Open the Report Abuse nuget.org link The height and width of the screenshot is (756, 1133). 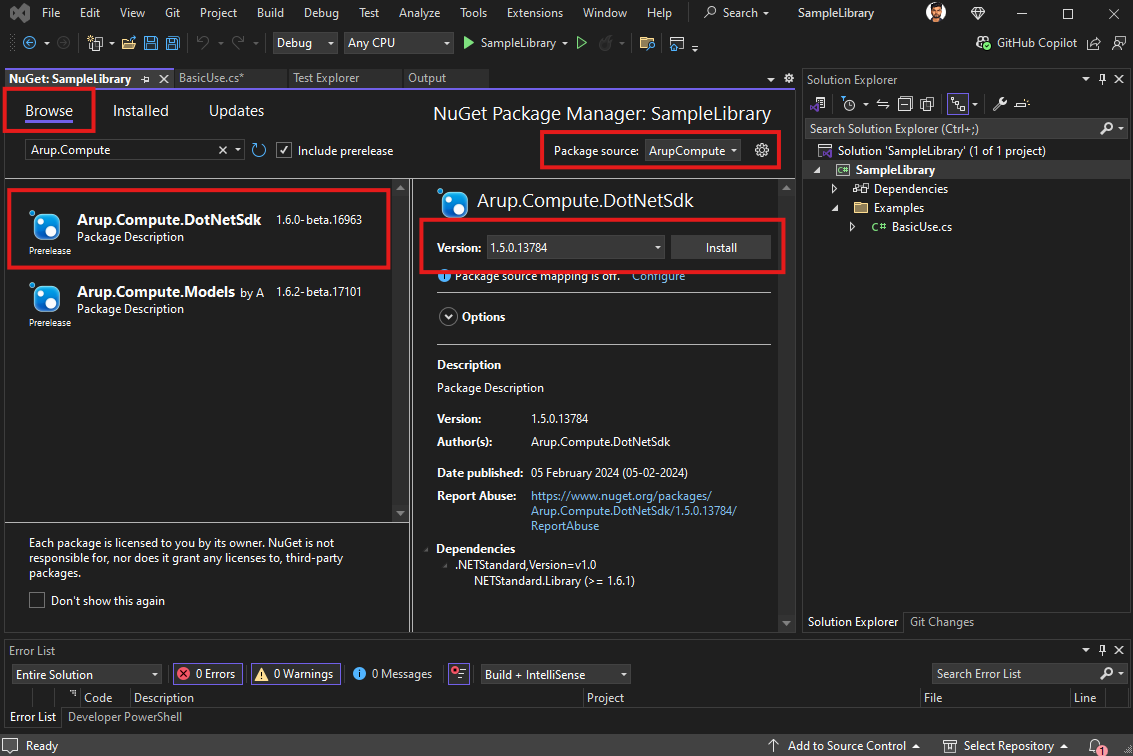634,511
